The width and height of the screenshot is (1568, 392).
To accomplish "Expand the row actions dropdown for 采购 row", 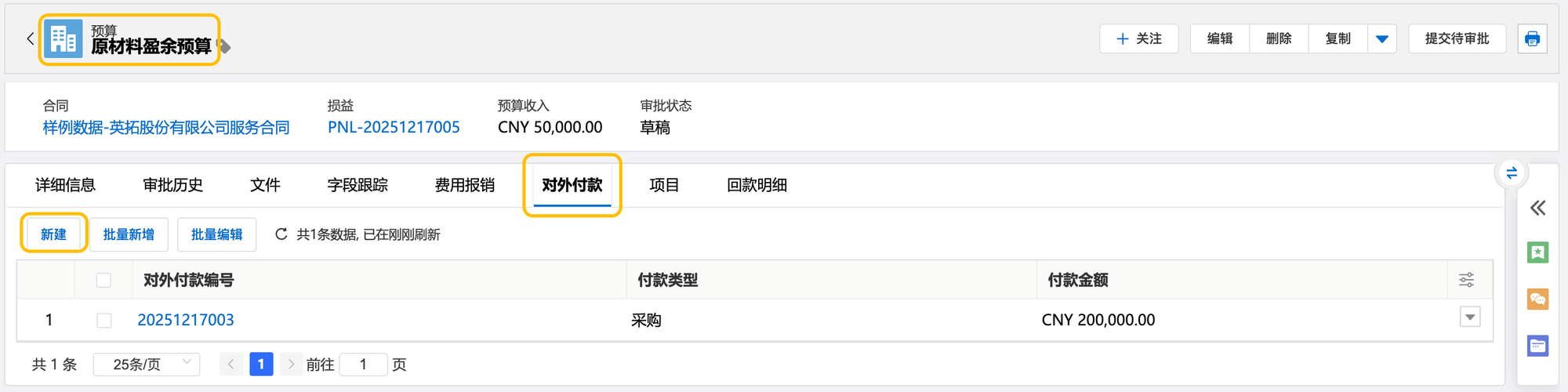I will pos(1470,318).
